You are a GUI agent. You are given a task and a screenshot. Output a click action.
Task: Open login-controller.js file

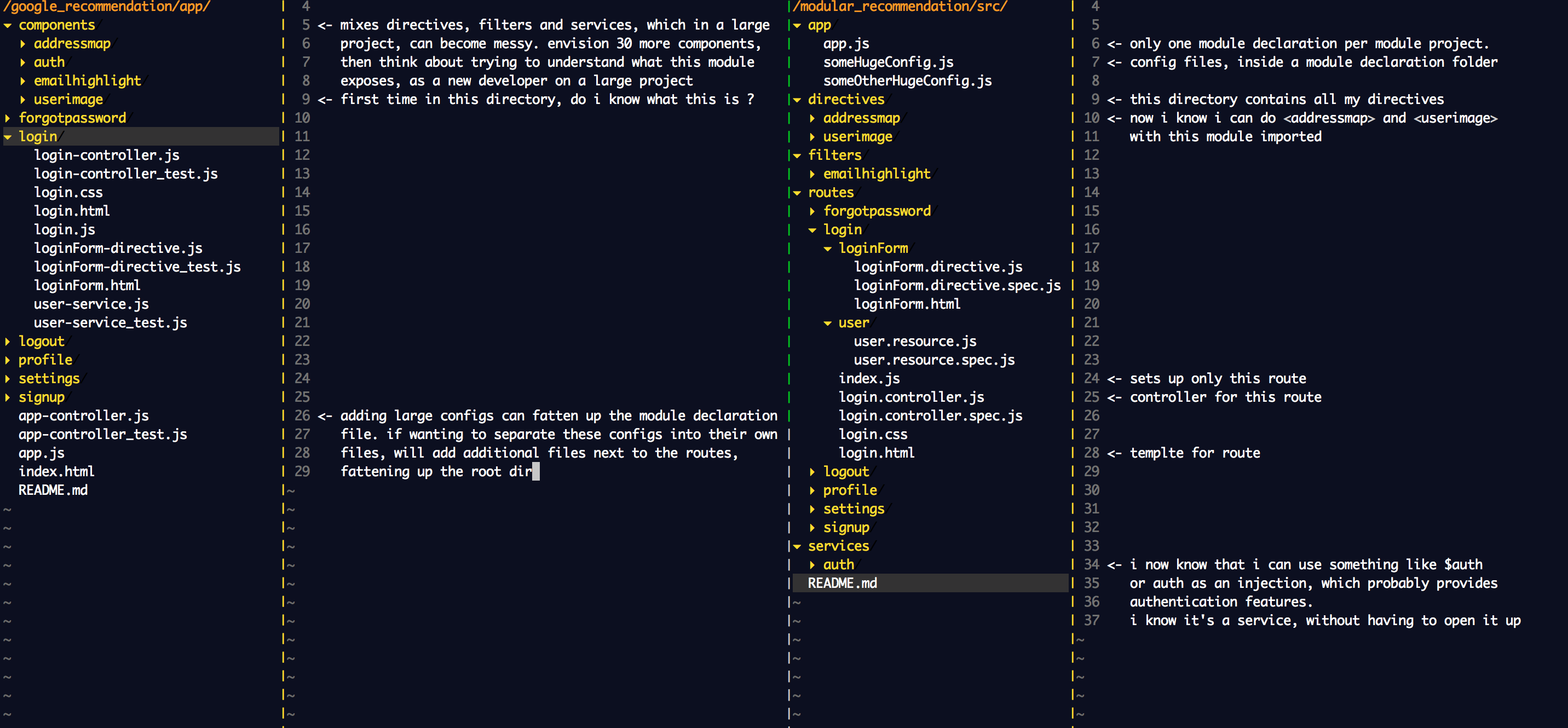click(x=107, y=155)
